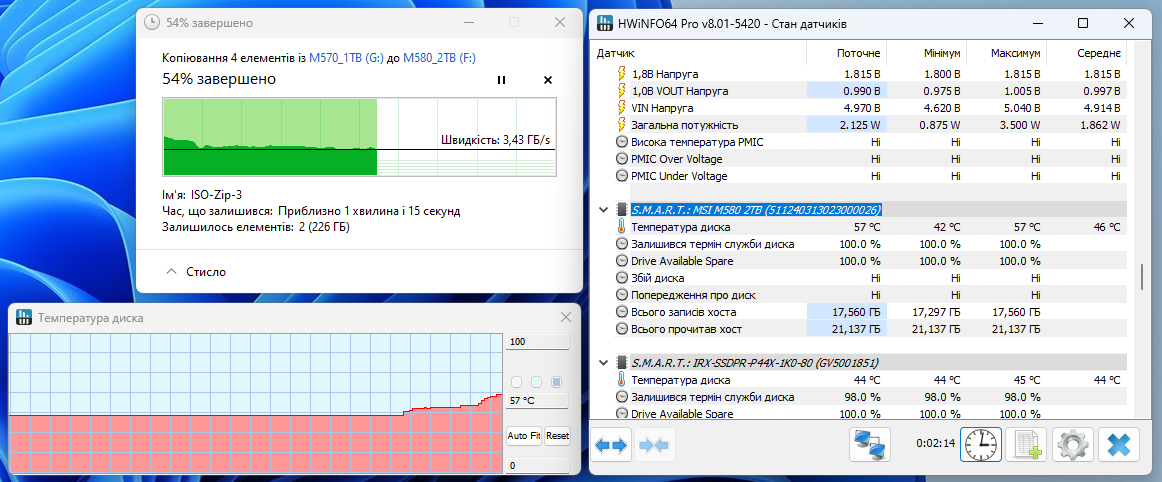
Task: Select the Попередження про диск row
Action: click(x=693, y=295)
